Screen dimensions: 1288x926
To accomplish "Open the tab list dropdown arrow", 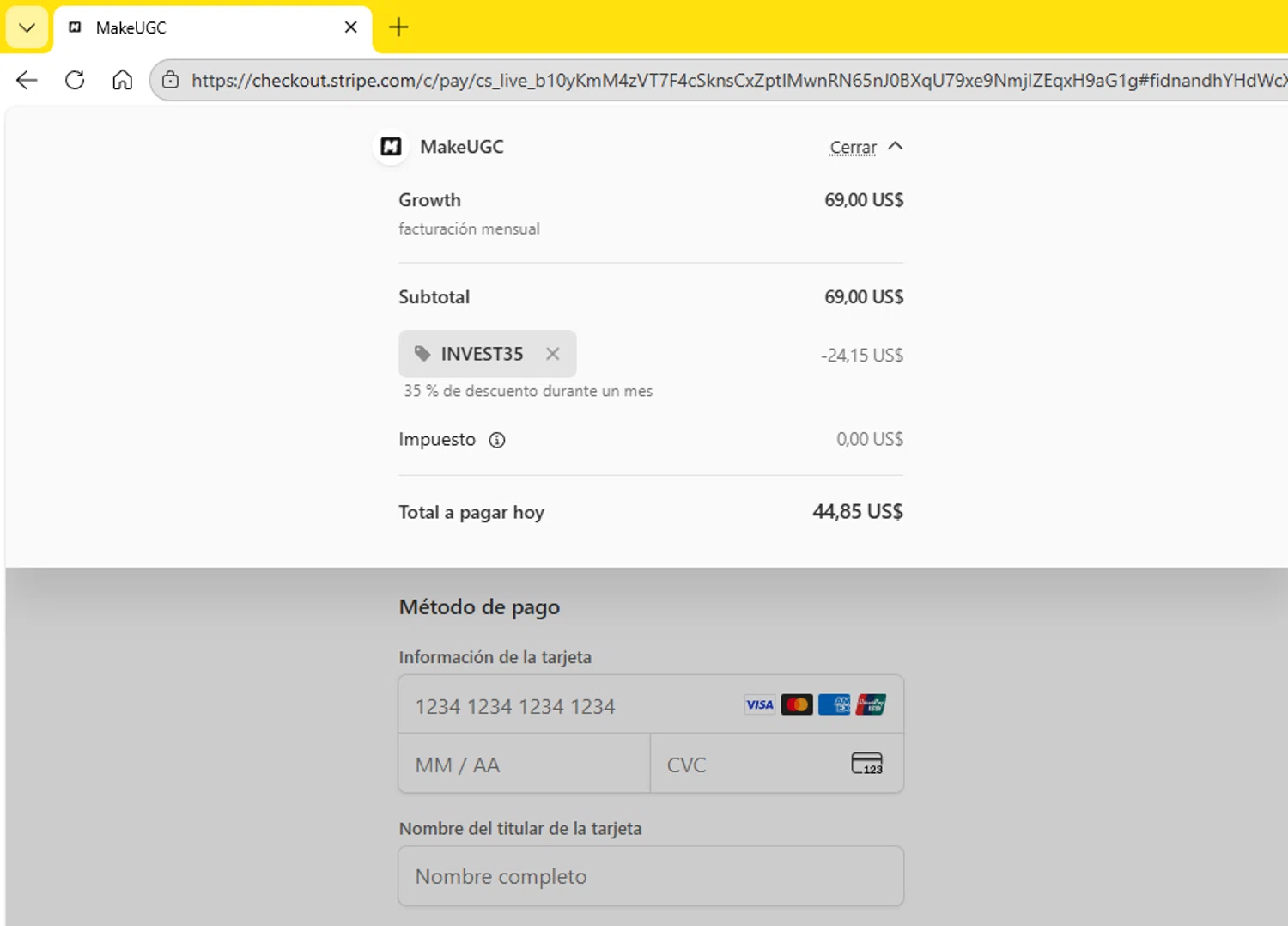I will click(x=27, y=27).
